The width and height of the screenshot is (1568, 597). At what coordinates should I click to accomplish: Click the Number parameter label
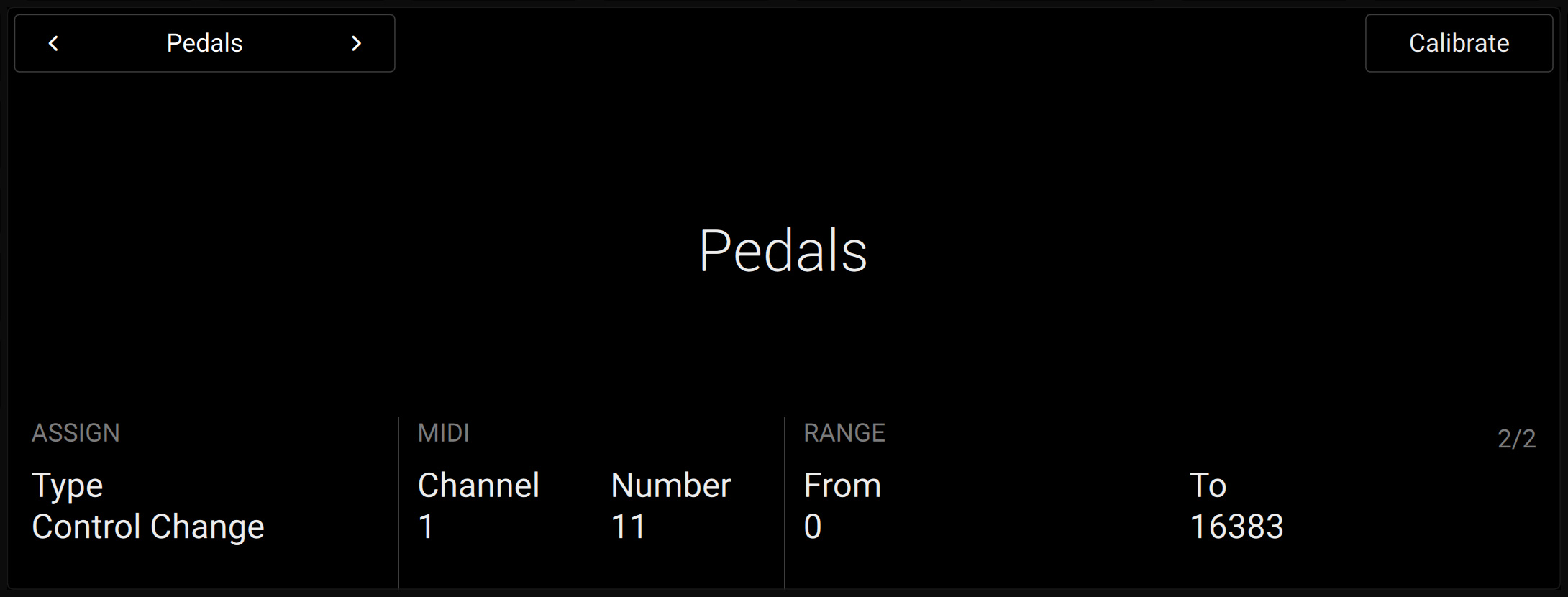point(670,486)
